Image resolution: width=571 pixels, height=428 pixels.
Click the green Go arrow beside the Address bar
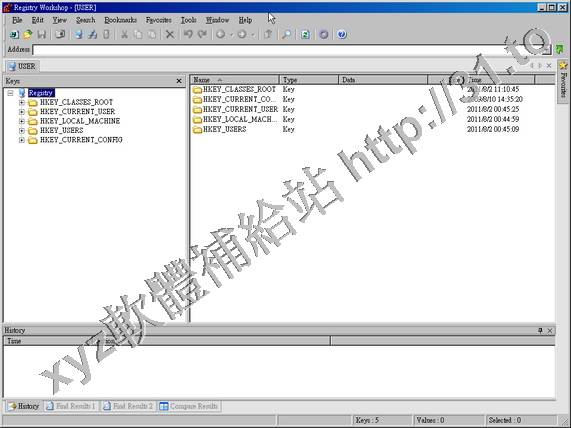[559, 49]
